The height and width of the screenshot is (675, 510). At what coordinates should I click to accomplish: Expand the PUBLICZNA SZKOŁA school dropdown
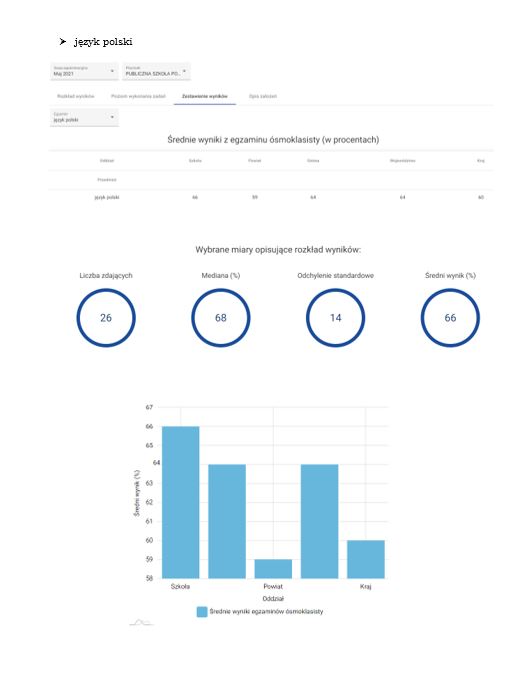click(x=156, y=71)
